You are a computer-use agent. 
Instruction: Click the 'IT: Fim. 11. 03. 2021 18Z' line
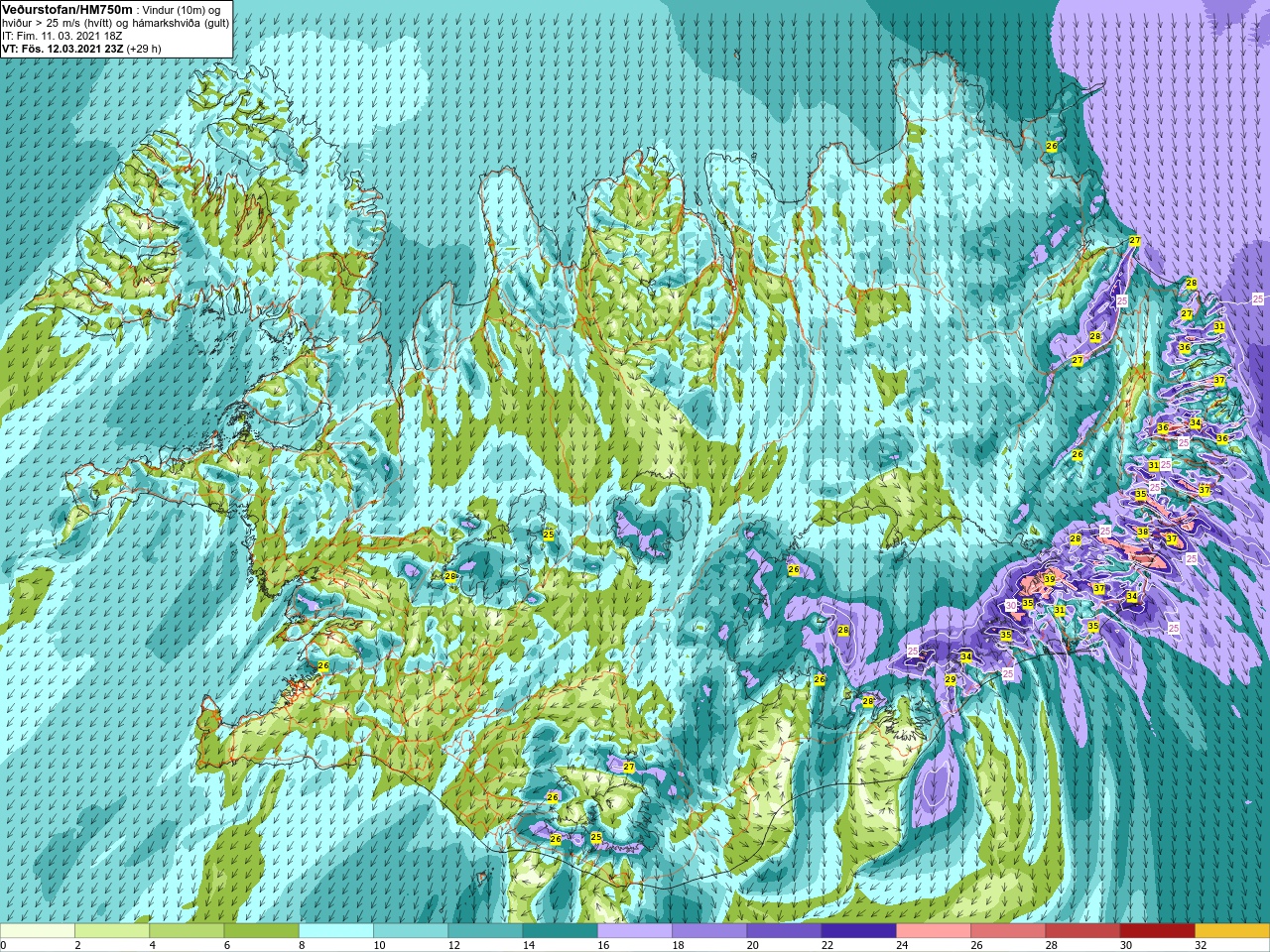[63, 35]
